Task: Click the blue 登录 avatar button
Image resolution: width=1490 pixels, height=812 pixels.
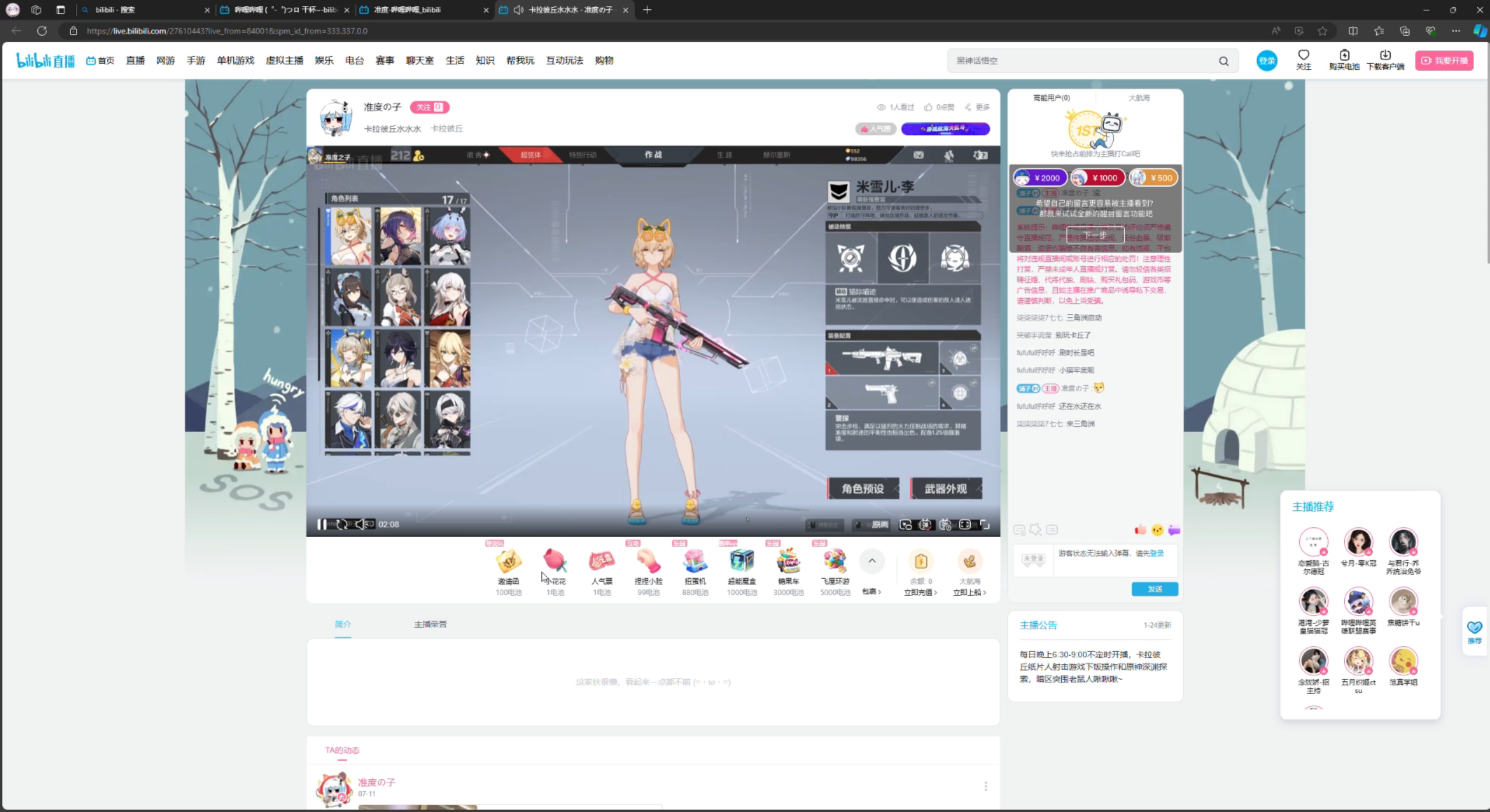Action: (1267, 61)
